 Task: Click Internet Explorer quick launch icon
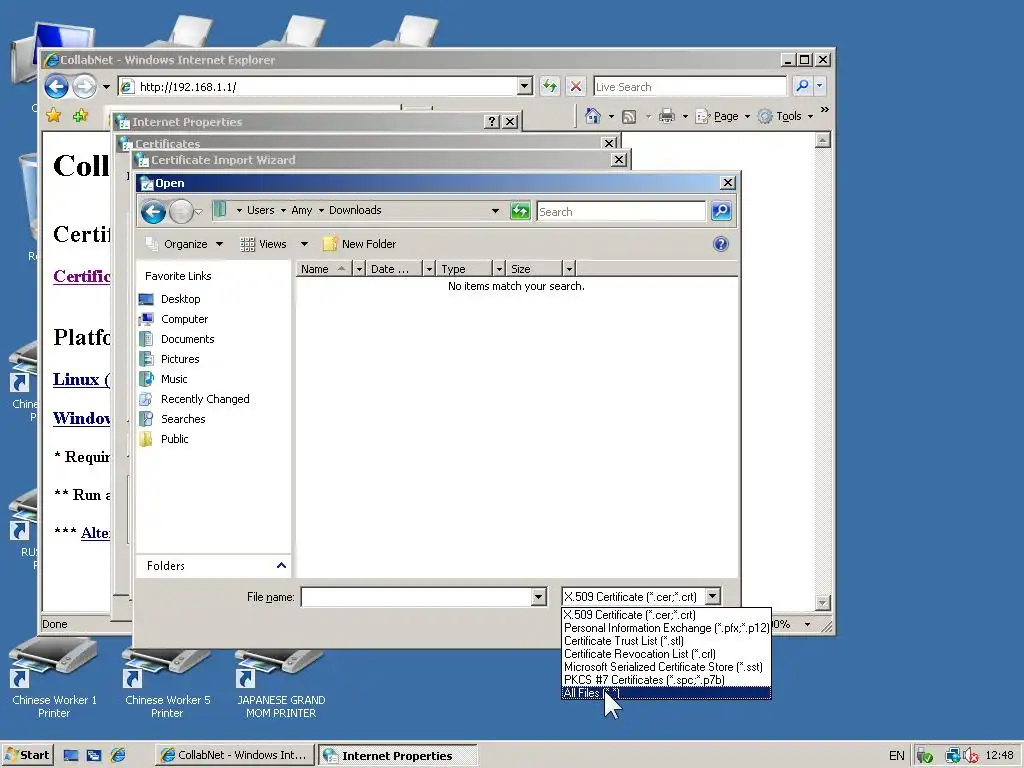(118, 755)
